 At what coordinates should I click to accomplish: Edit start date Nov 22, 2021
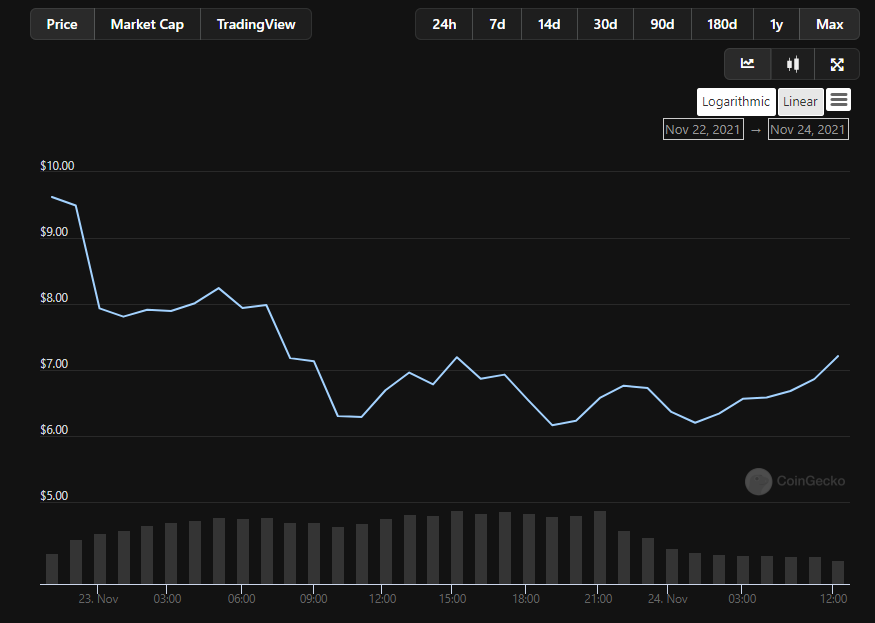click(703, 129)
